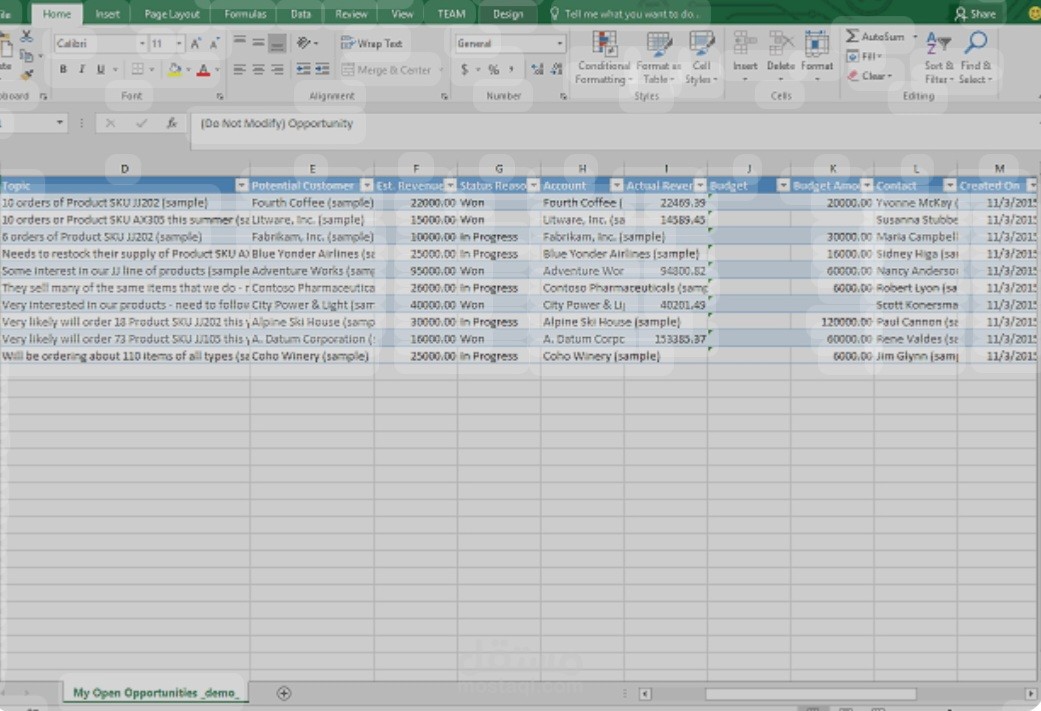Increase font size icon
The image size is (1041, 711).
(196, 44)
